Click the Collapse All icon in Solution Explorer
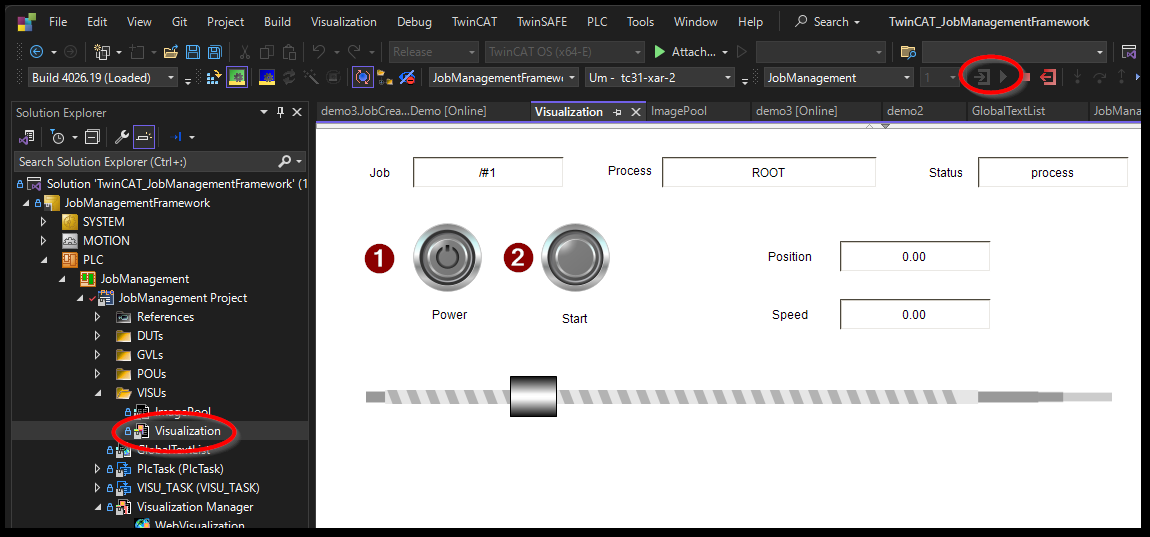Image resolution: width=1150 pixels, height=537 pixels. (x=92, y=137)
